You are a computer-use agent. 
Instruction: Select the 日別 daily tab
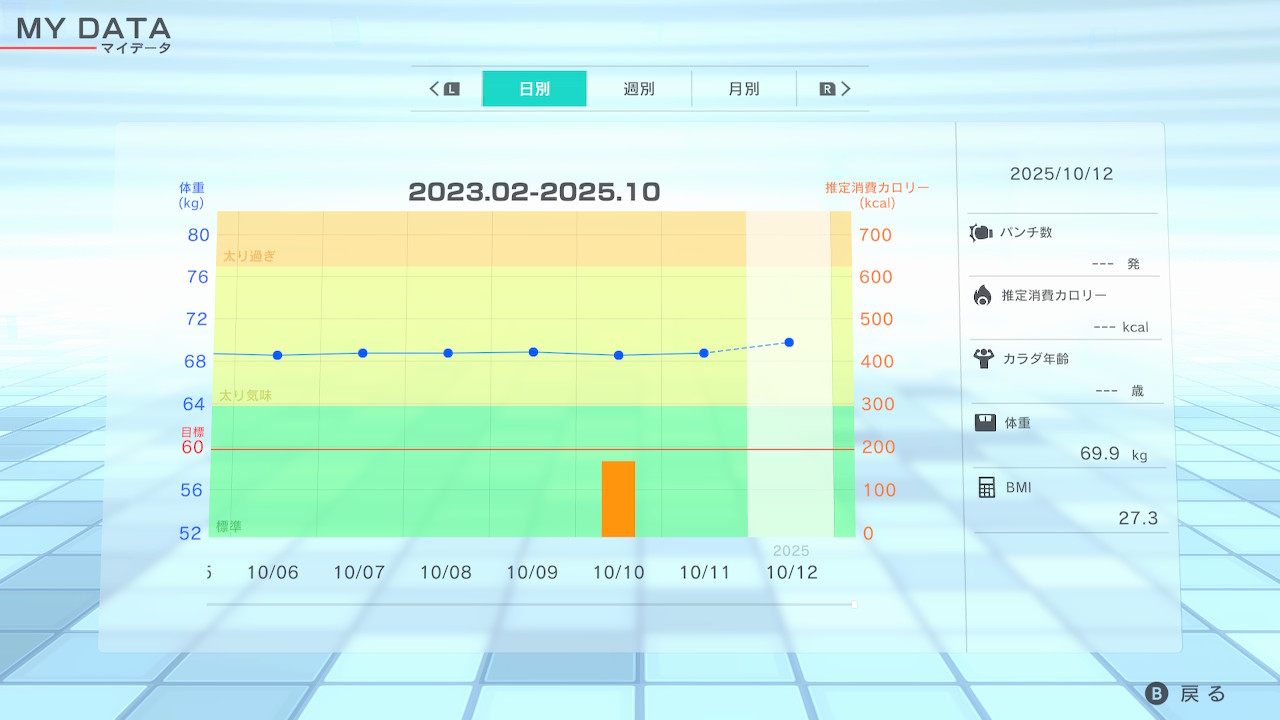point(534,89)
